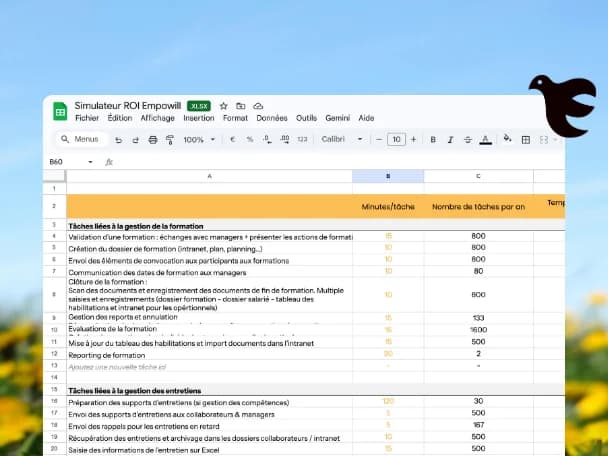Click the fx formula bar icon
This screenshot has width=608, height=456.
pos(109,162)
